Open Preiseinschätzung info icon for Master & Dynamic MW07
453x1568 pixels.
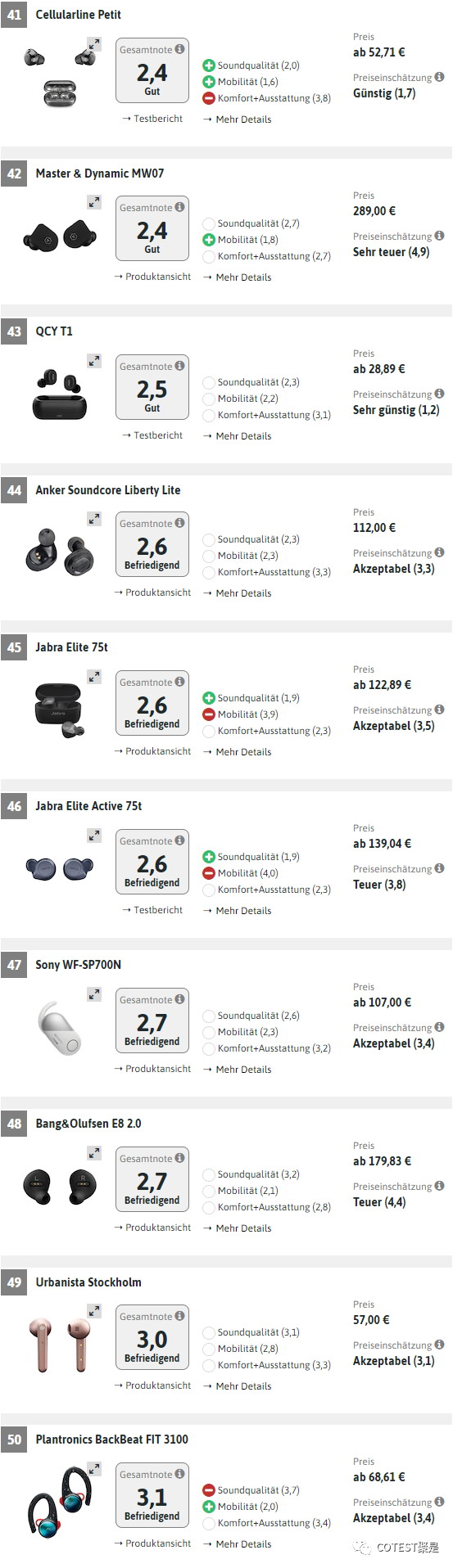(x=439, y=236)
